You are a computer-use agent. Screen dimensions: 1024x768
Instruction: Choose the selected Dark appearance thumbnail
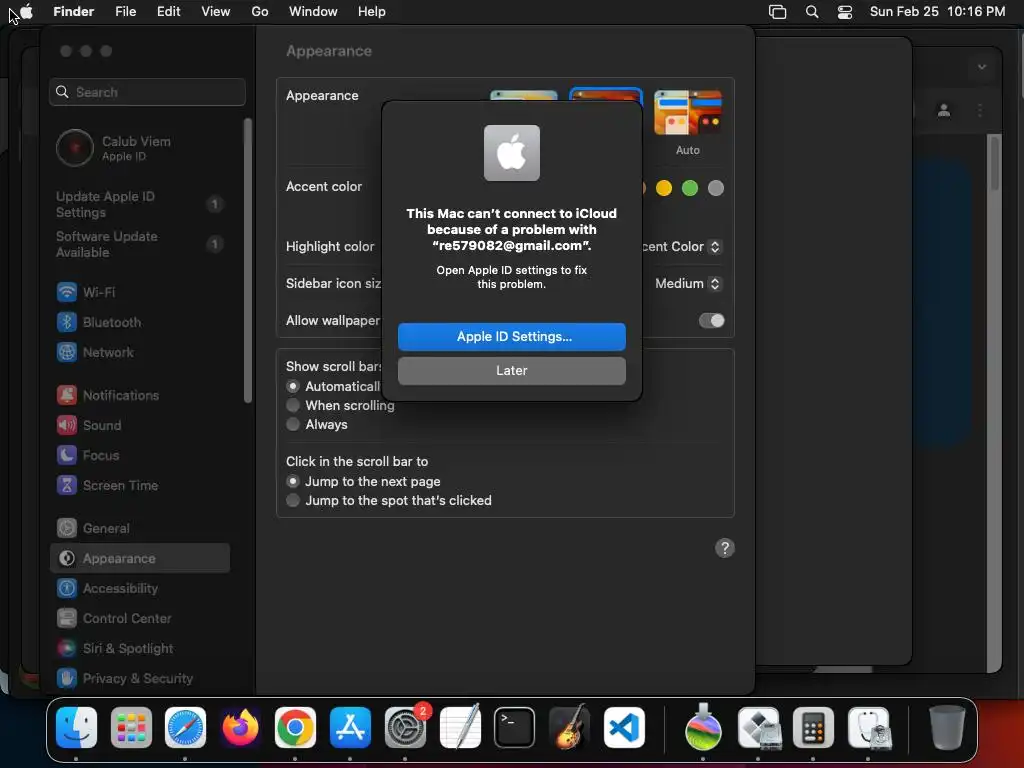click(606, 95)
